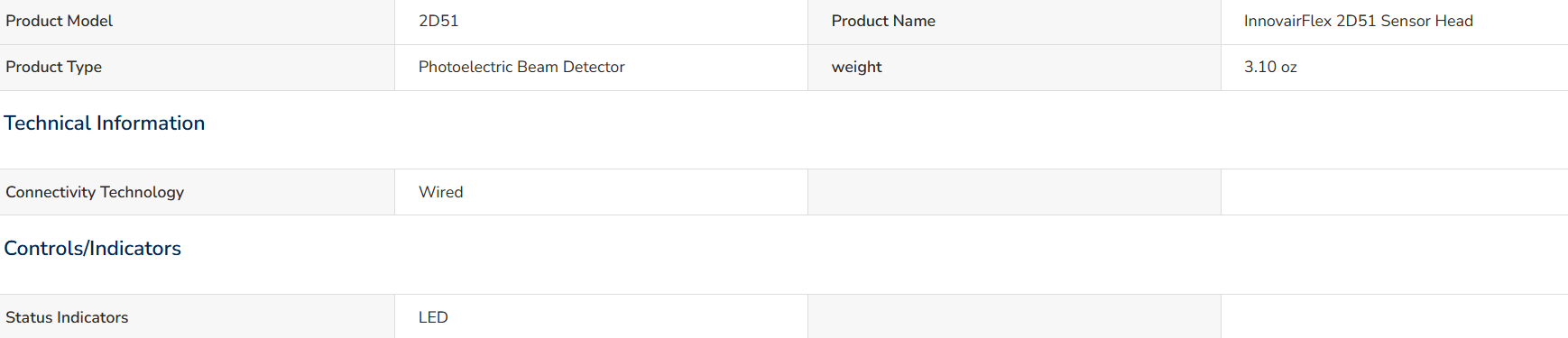Select Photoelectric Beam Detector value
Viewport: 1568px width, 338px height.
(x=521, y=67)
